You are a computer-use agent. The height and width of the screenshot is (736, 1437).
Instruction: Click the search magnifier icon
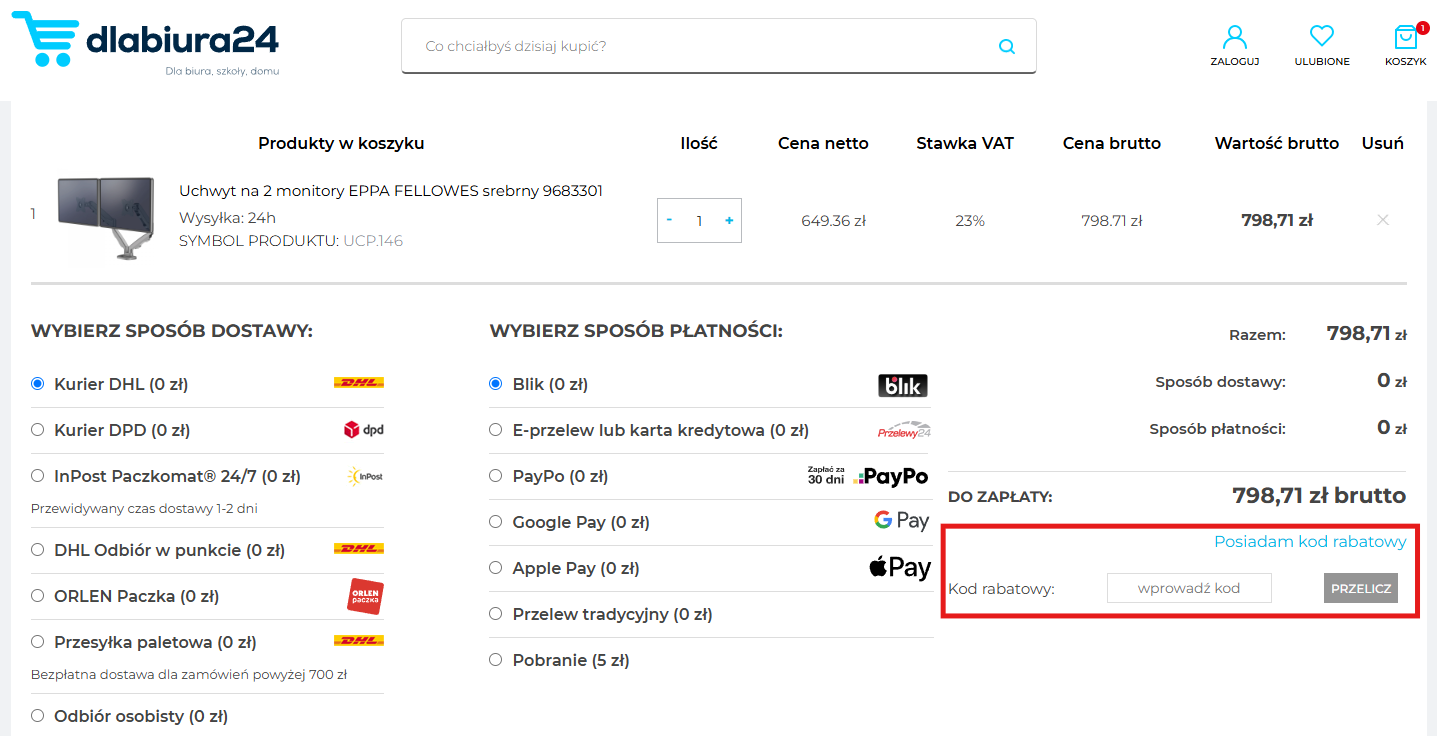[1006, 46]
